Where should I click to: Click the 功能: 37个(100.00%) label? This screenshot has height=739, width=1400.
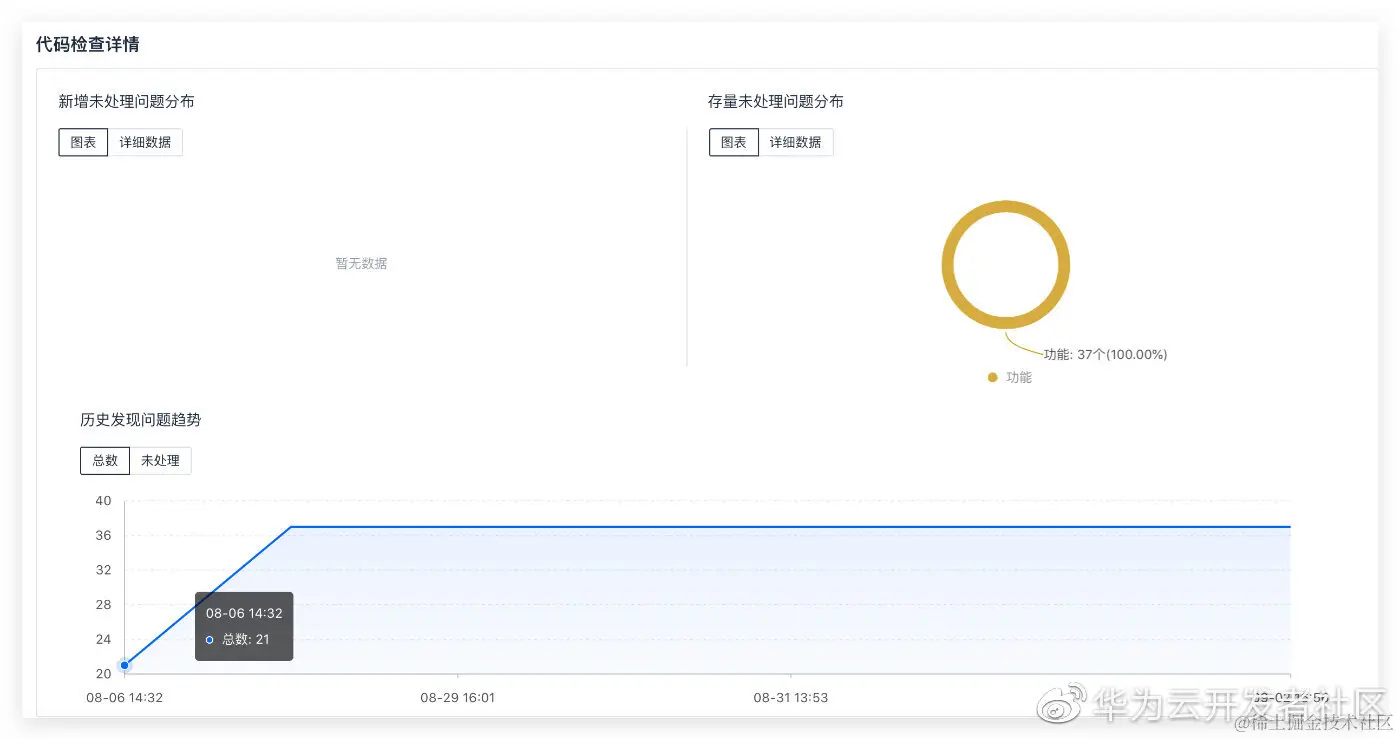tap(1104, 354)
